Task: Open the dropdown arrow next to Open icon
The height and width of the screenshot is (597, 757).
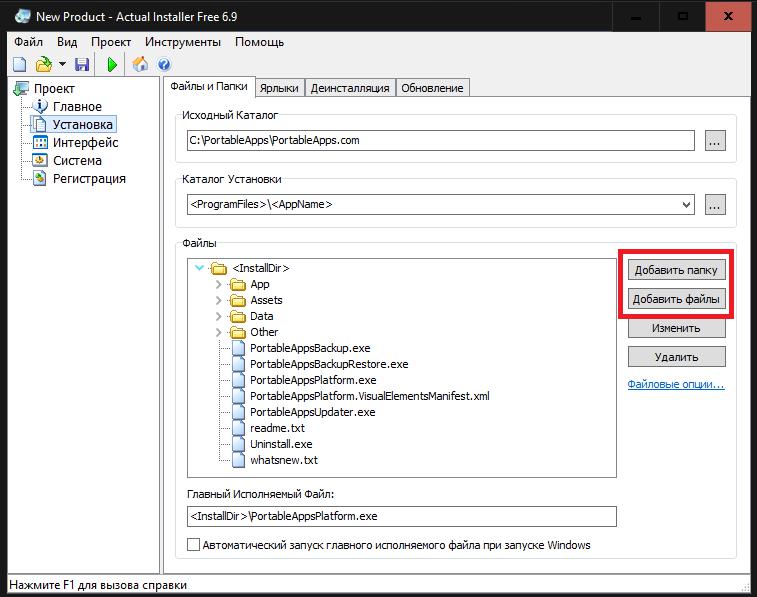Action: 62,64
